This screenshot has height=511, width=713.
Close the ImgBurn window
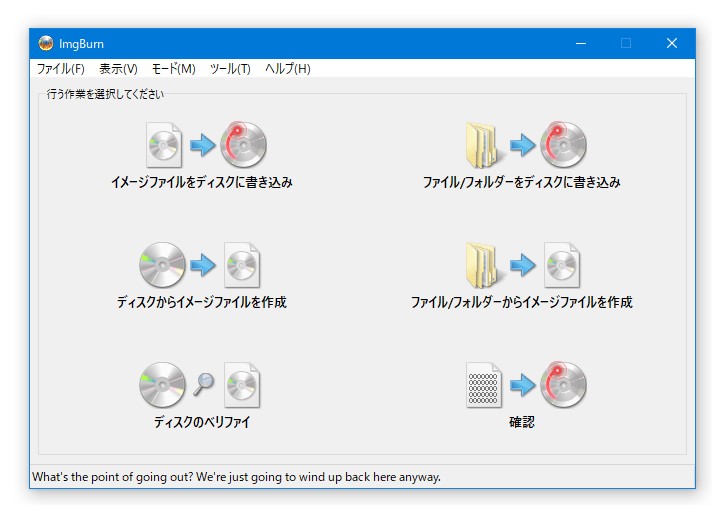tap(672, 43)
